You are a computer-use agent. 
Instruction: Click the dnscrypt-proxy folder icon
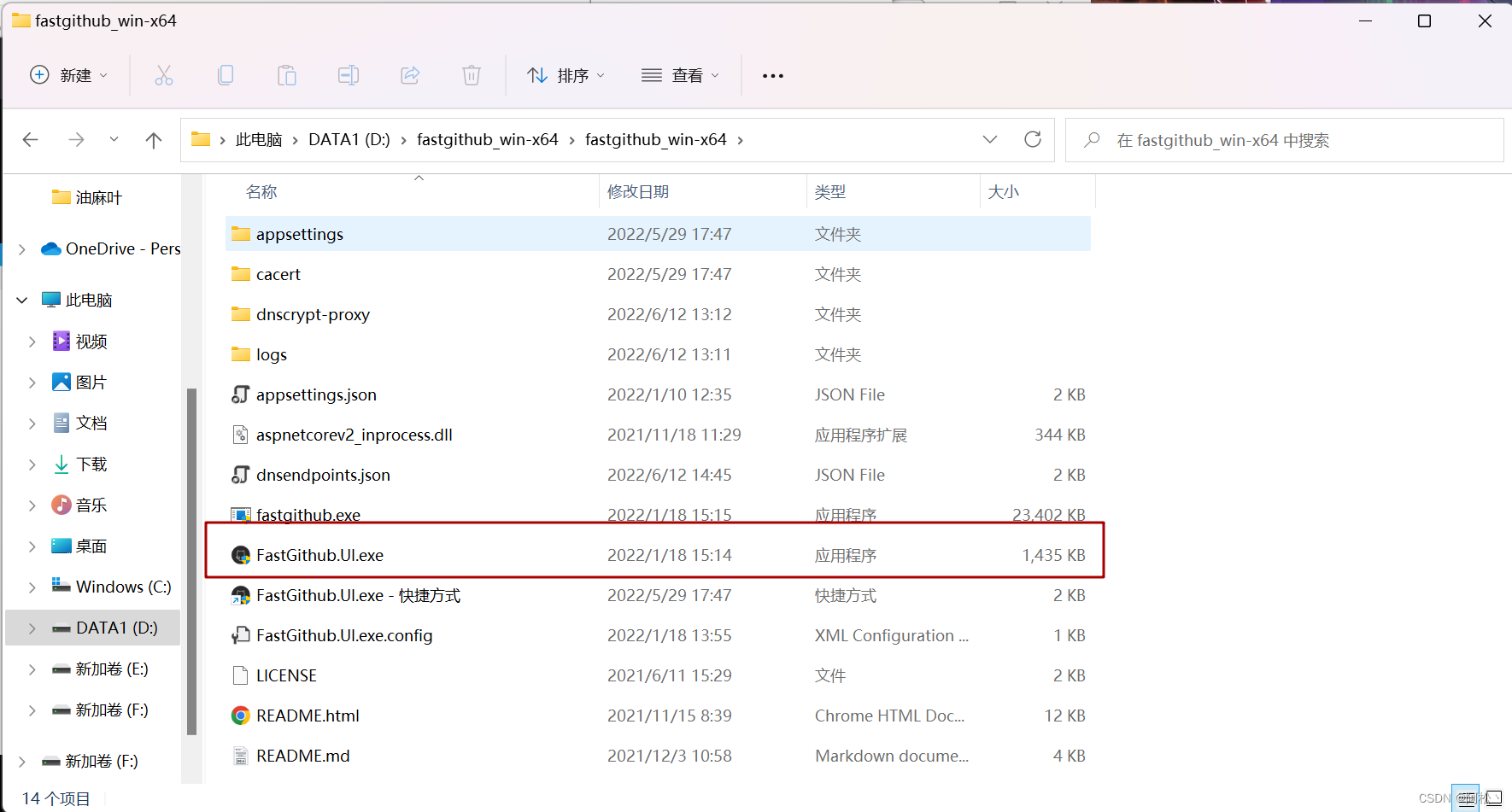tap(241, 314)
